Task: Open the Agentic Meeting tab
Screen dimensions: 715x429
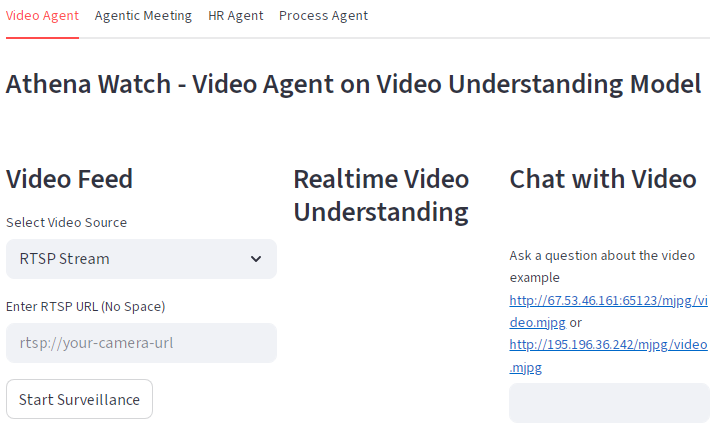Action: coord(143,16)
